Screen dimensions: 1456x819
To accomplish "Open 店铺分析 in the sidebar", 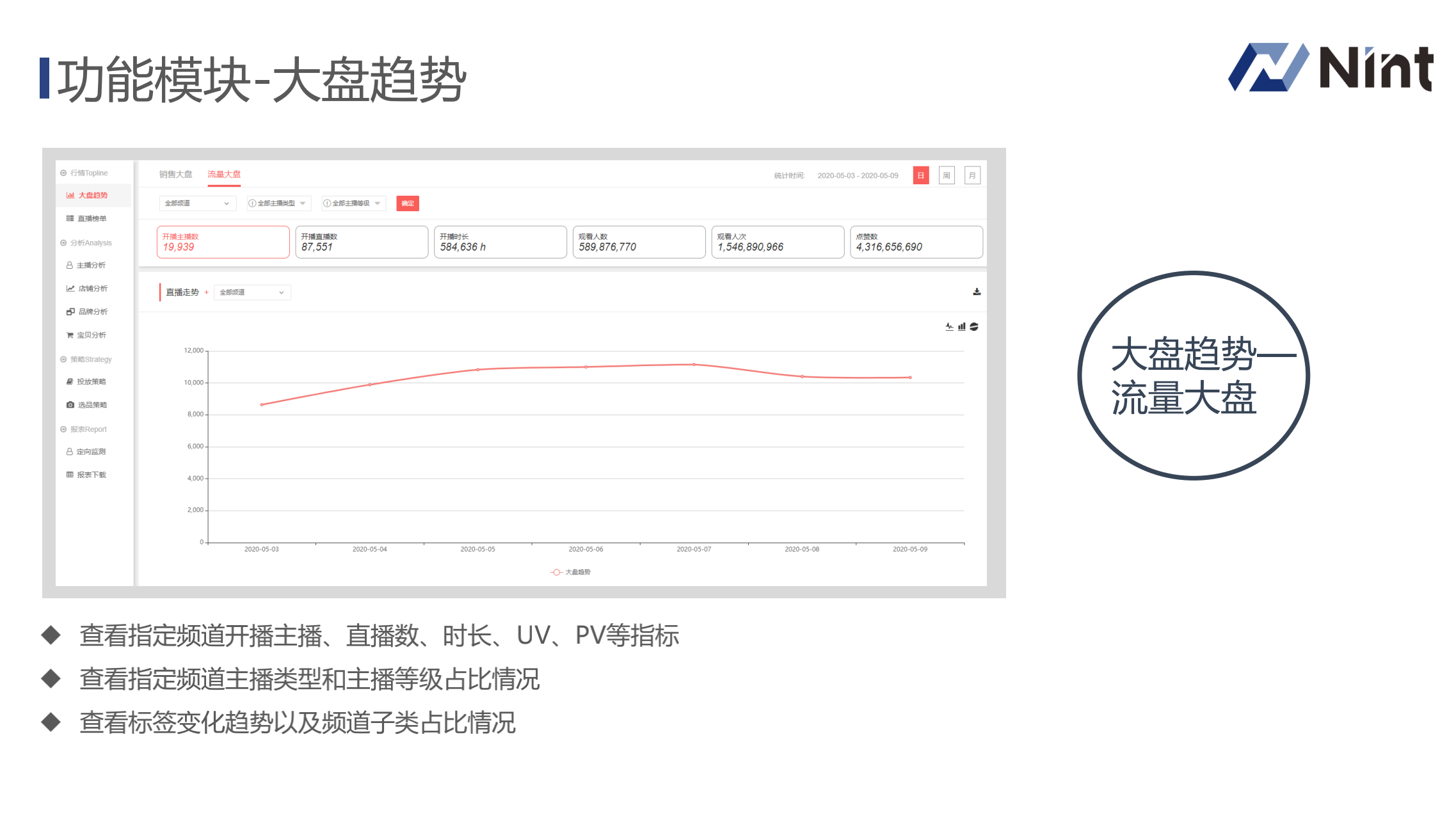I will 92,289.
